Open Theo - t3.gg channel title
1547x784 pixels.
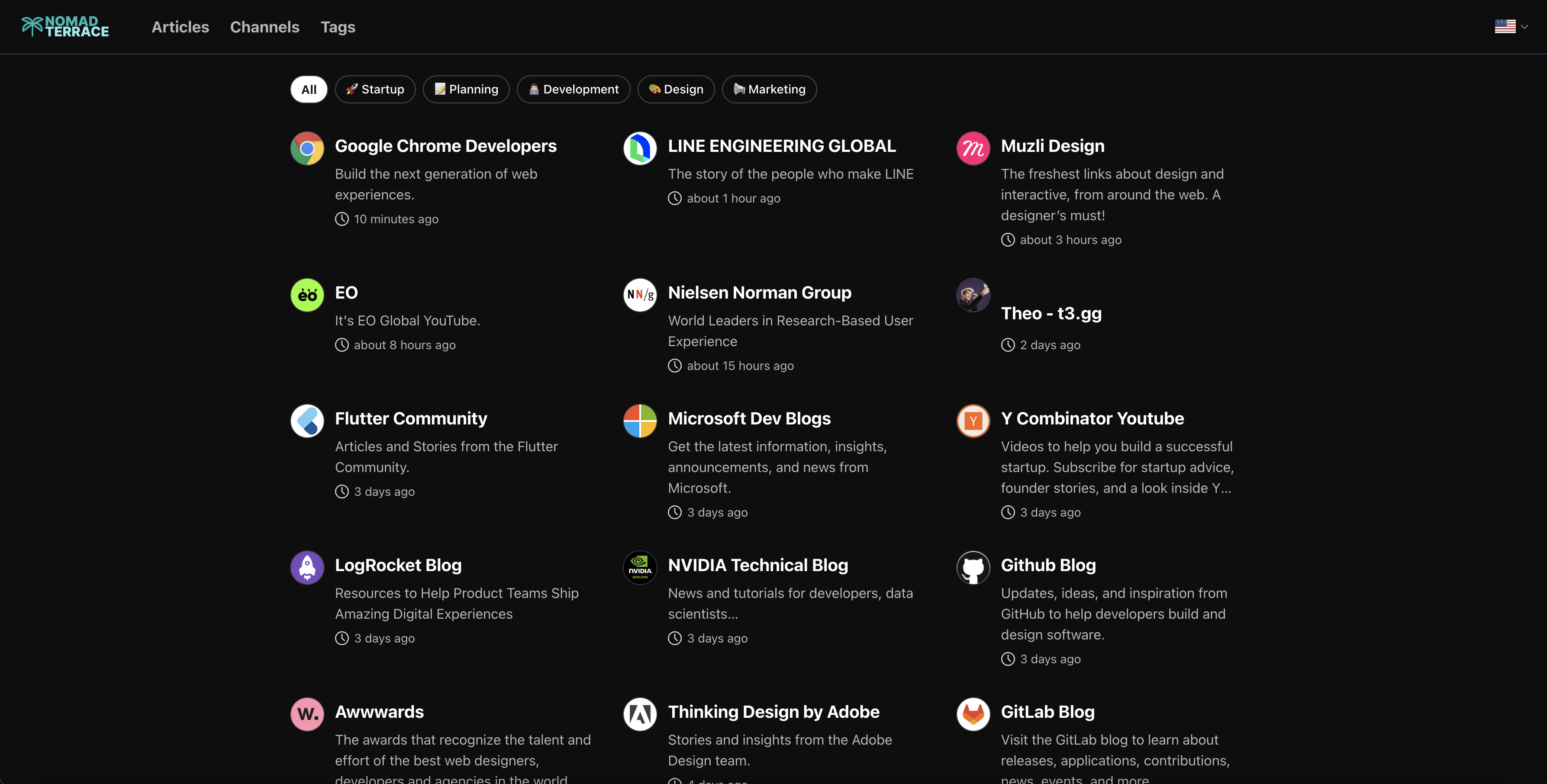coord(1051,313)
